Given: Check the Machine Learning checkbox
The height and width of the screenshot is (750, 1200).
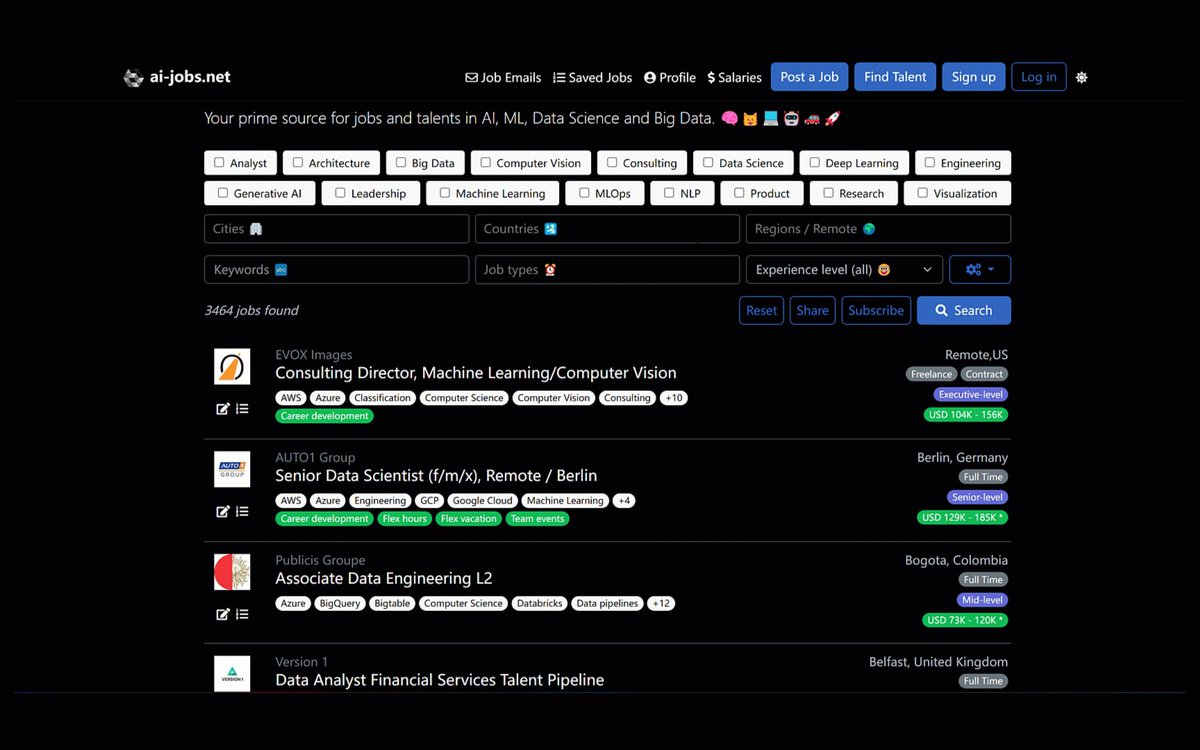Looking at the screenshot, I should click(445, 193).
